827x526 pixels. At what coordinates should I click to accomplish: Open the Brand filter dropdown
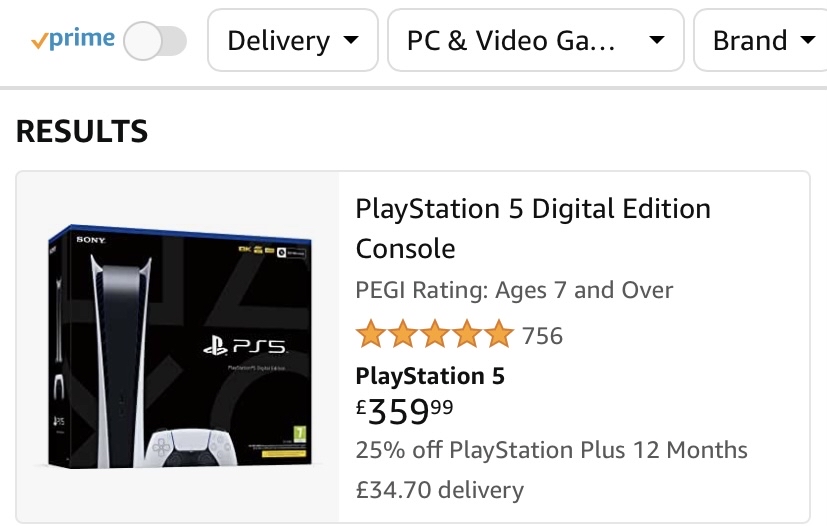tap(762, 41)
